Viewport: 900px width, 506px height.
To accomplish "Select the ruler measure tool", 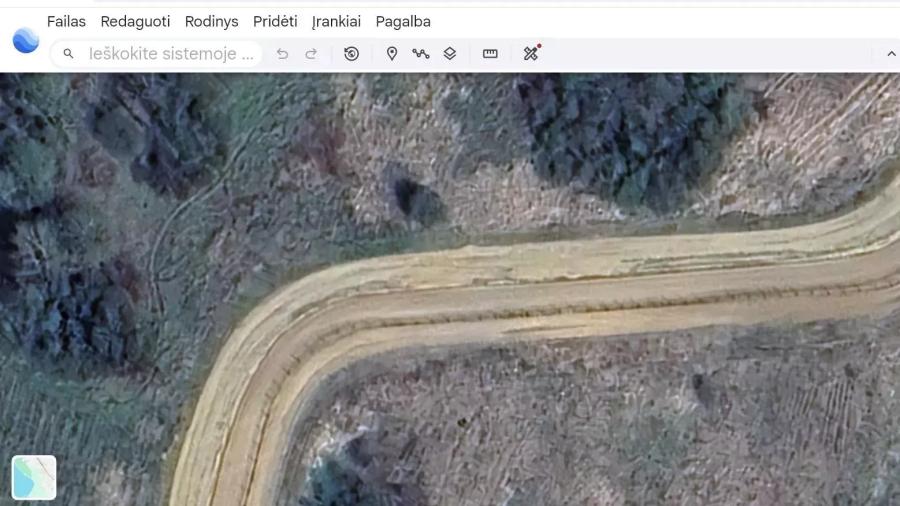I will click(490, 54).
